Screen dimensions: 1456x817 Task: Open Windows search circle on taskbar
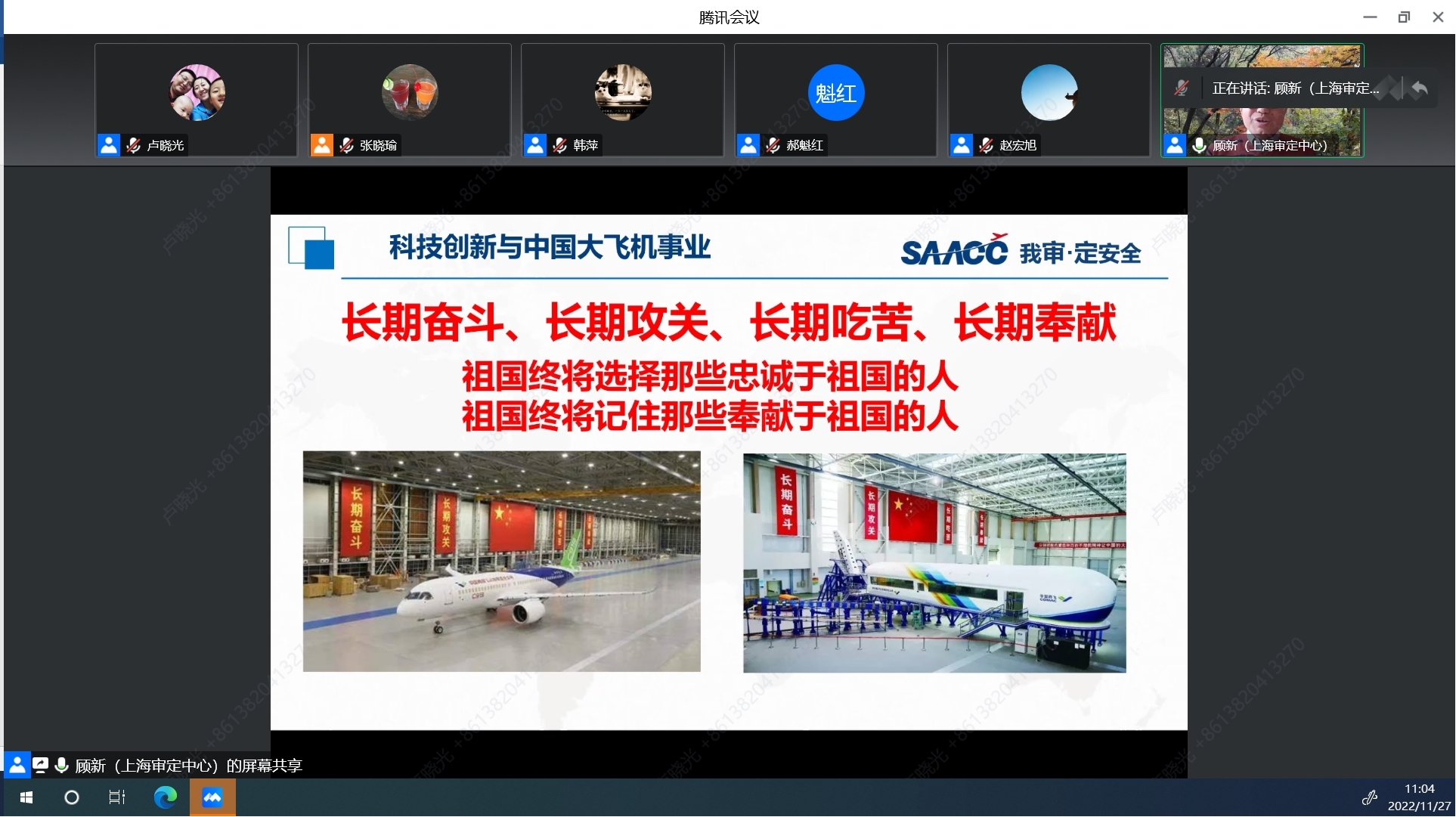coord(72,797)
